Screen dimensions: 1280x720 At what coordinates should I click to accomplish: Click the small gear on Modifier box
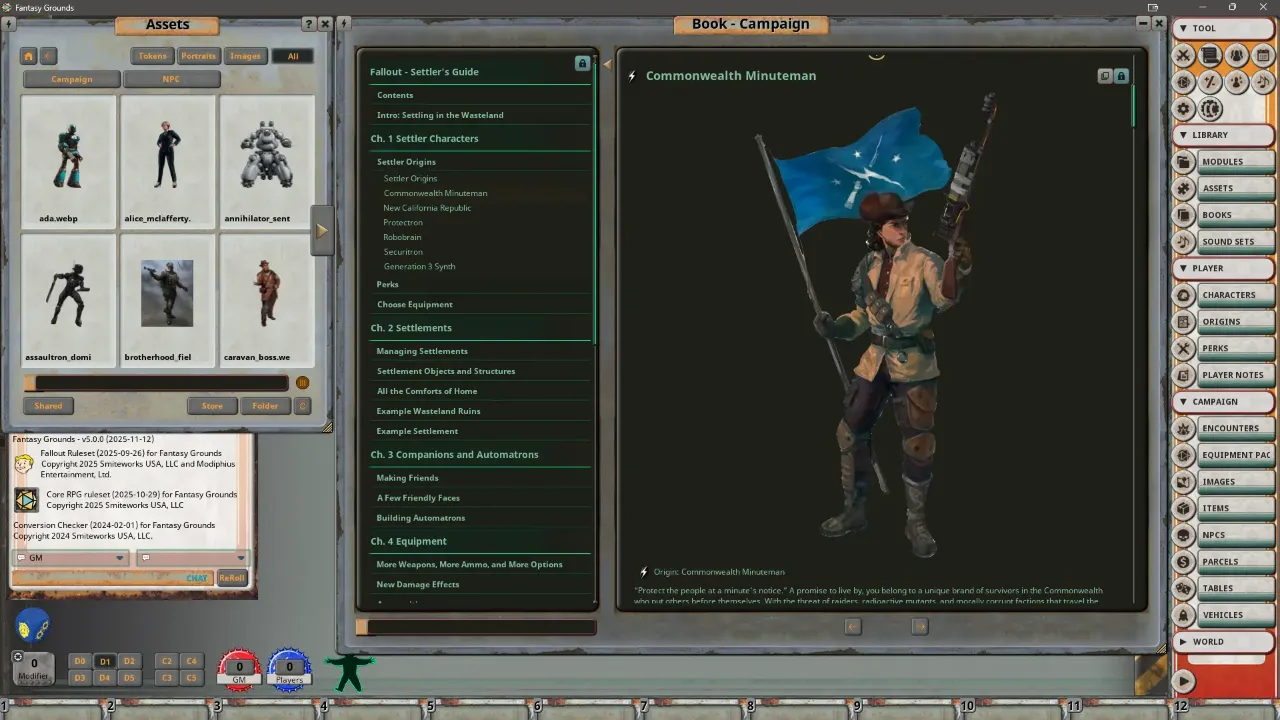(17, 657)
